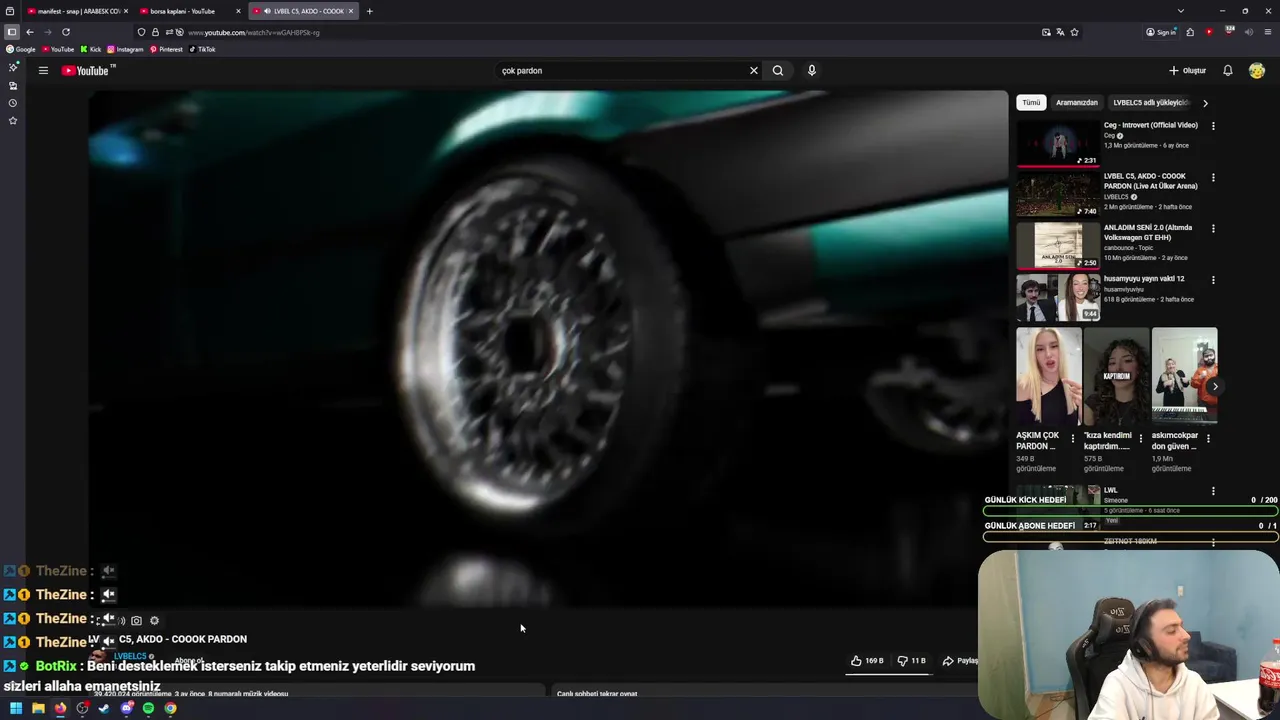Viewport: 1280px width, 720px height.
Task: Bookmark this page with star icon
Action: 1074,32
